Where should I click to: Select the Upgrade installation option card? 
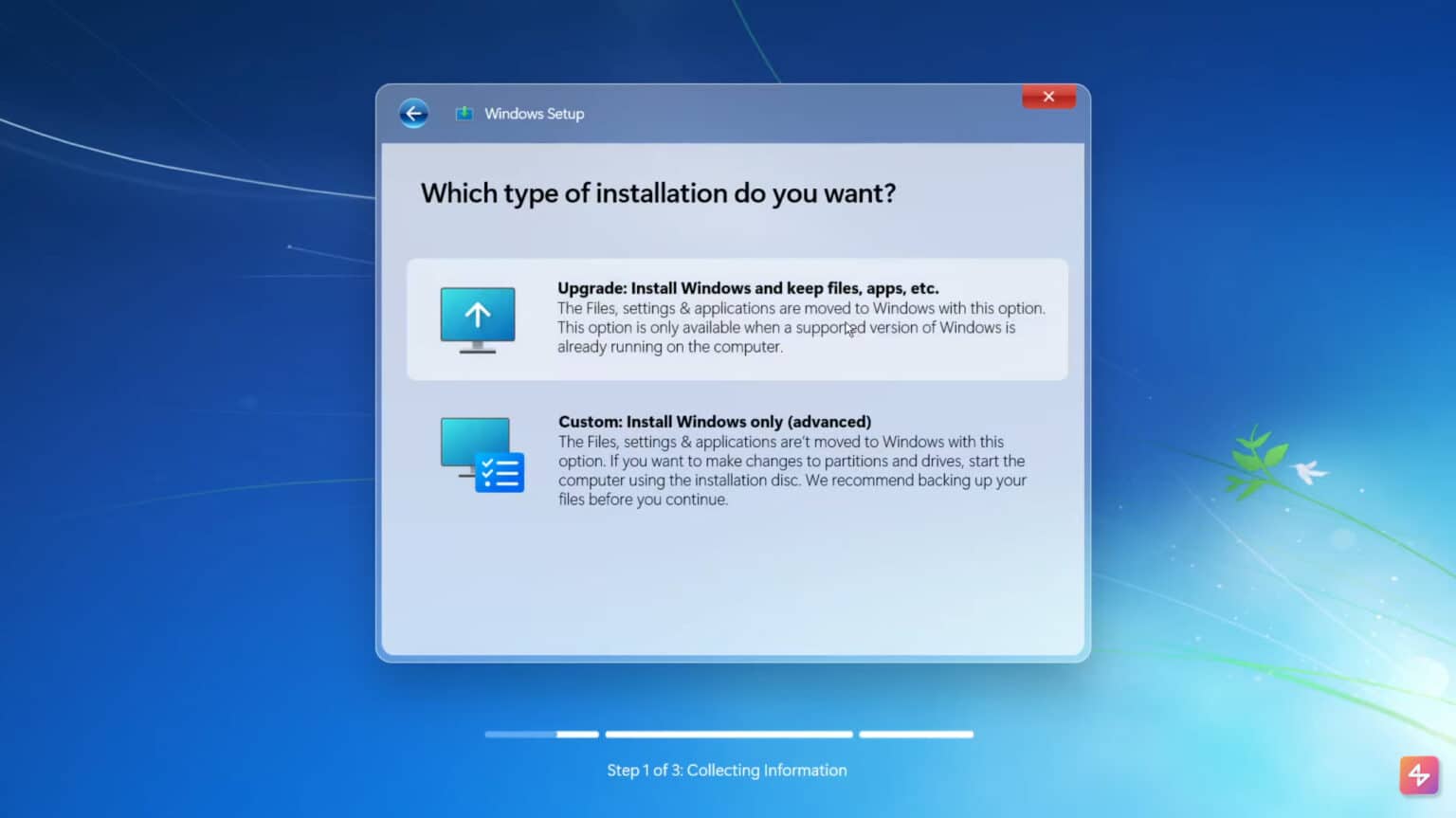[737, 318]
